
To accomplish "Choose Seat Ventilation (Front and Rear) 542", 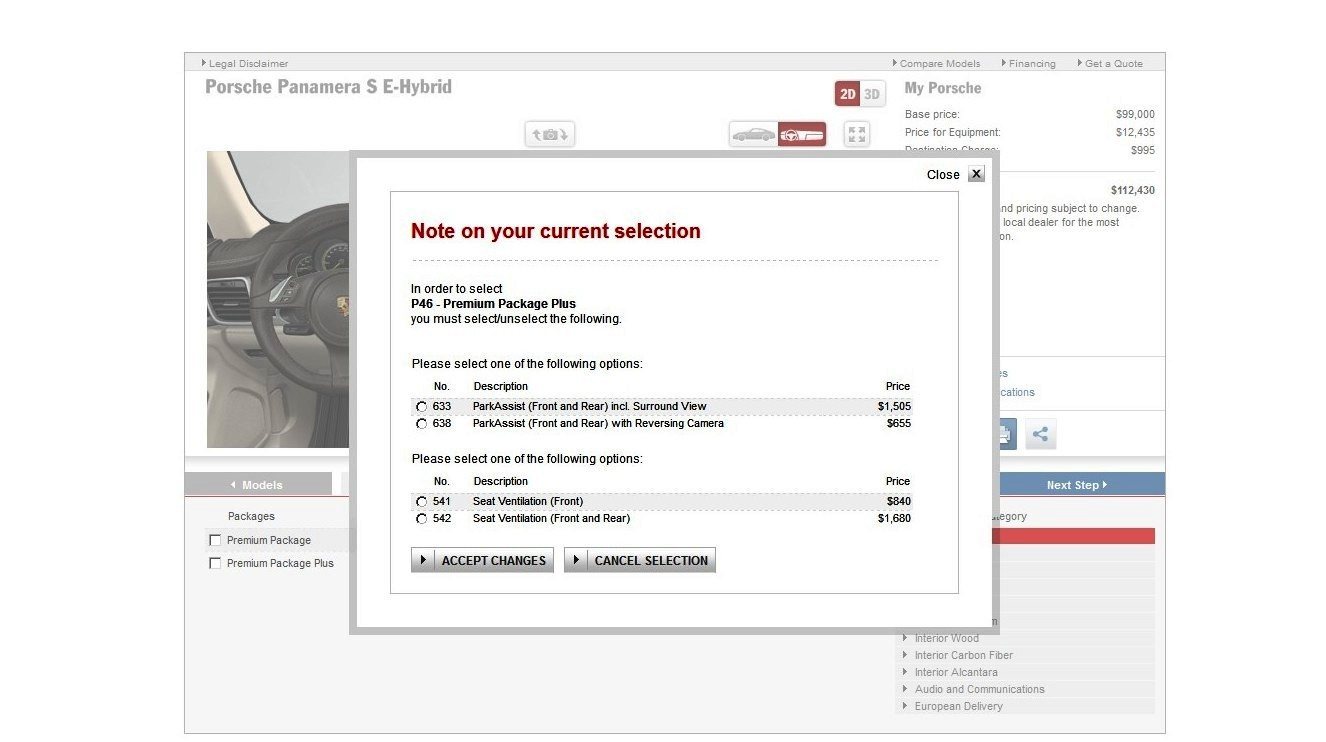I will click(421, 519).
